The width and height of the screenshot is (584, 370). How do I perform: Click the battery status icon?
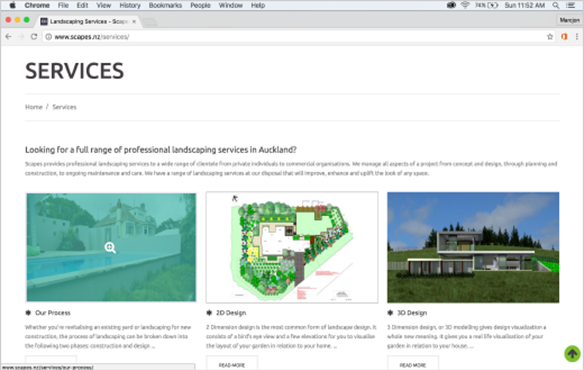pos(493,5)
